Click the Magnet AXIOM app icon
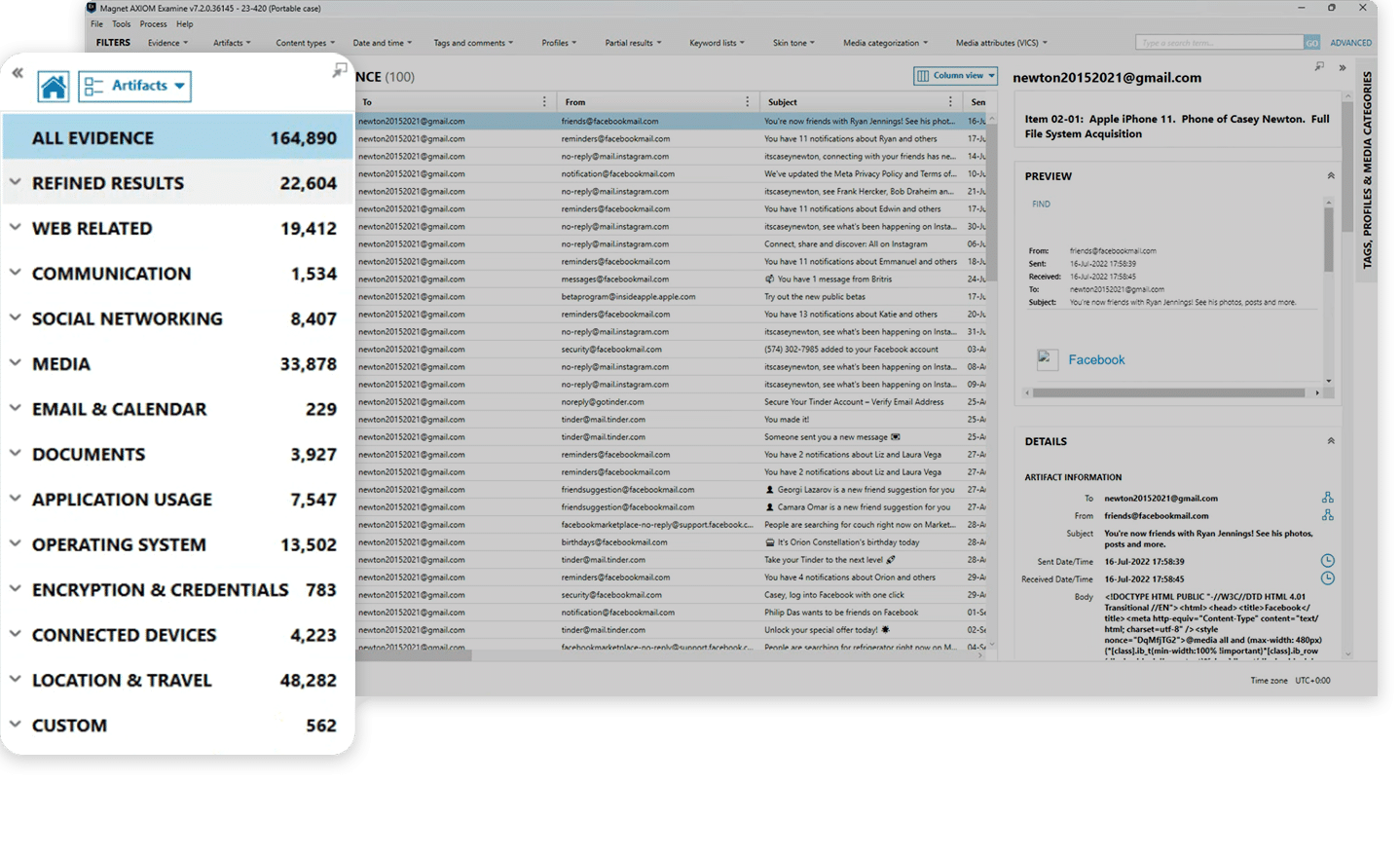The width and height of the screenshot is (1400, 857). pyautogui.click(x=92, y=8)
